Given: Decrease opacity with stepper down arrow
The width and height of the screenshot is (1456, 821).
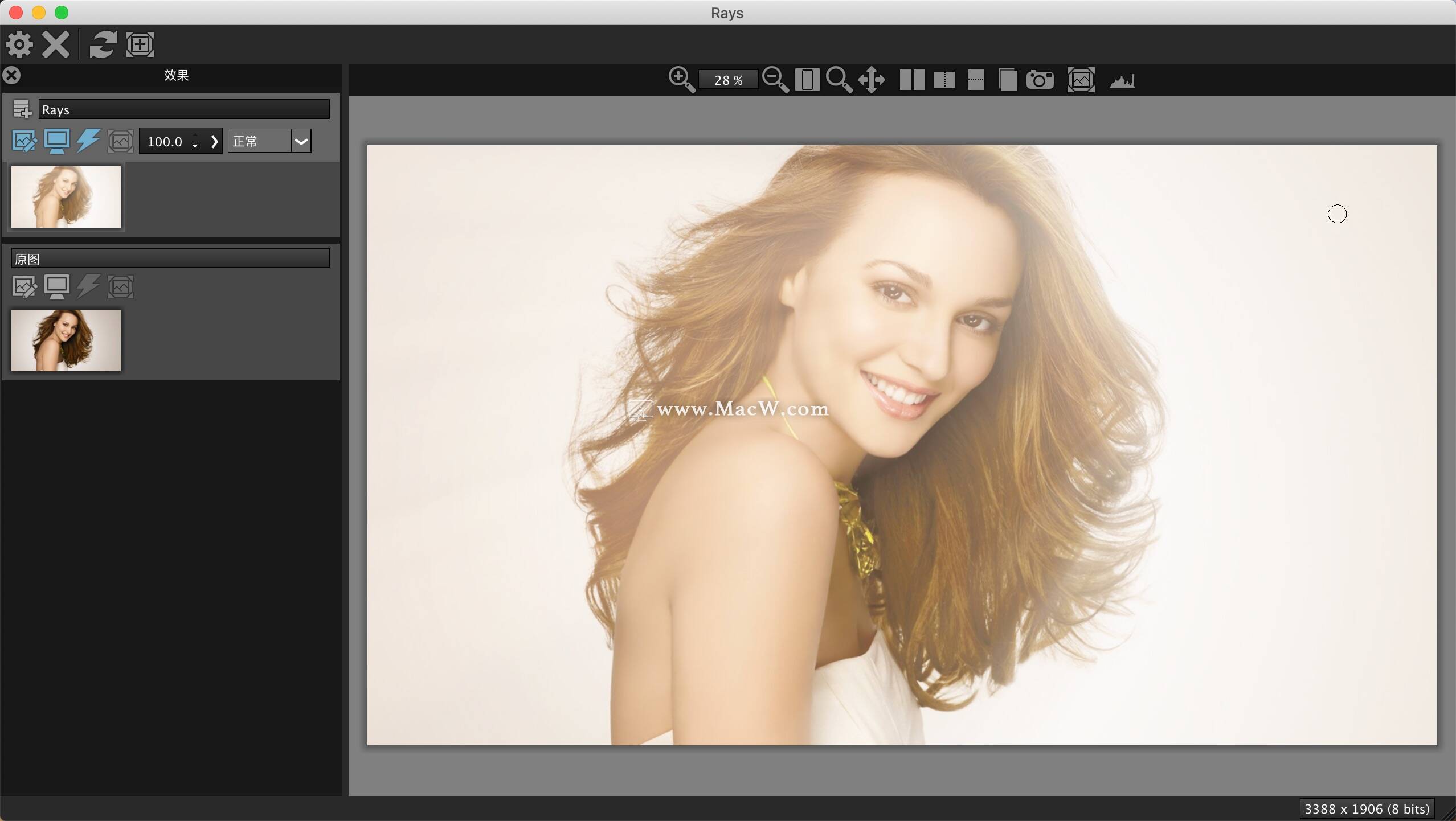Looking at the screenshot, I should tap(195, 146).
